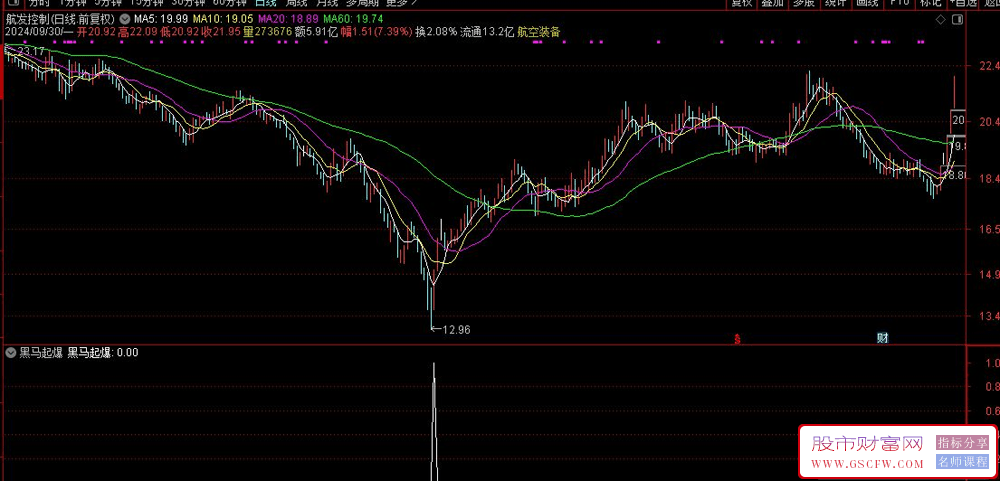Open the F10 company info button
1000x481 pixels.
(x=899, y=3)
